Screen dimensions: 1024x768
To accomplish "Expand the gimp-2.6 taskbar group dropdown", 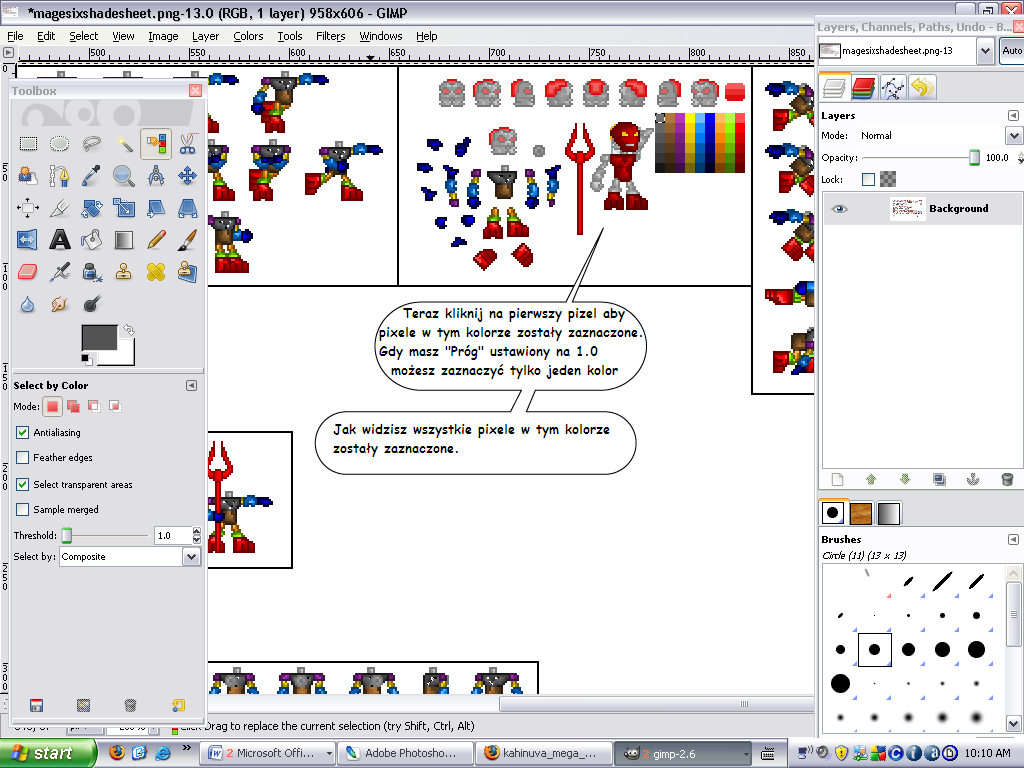I will (746, 754).
